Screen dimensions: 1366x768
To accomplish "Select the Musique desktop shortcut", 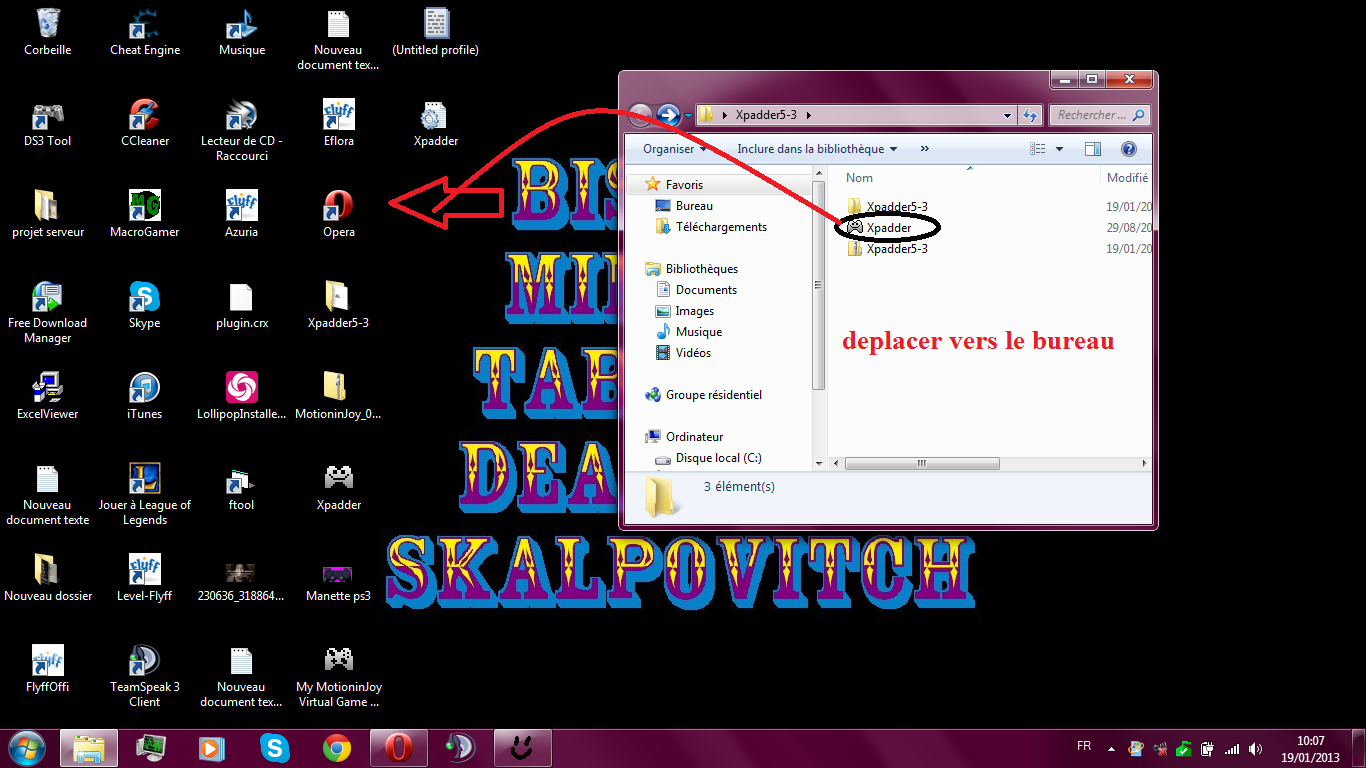I will [242, 33].
